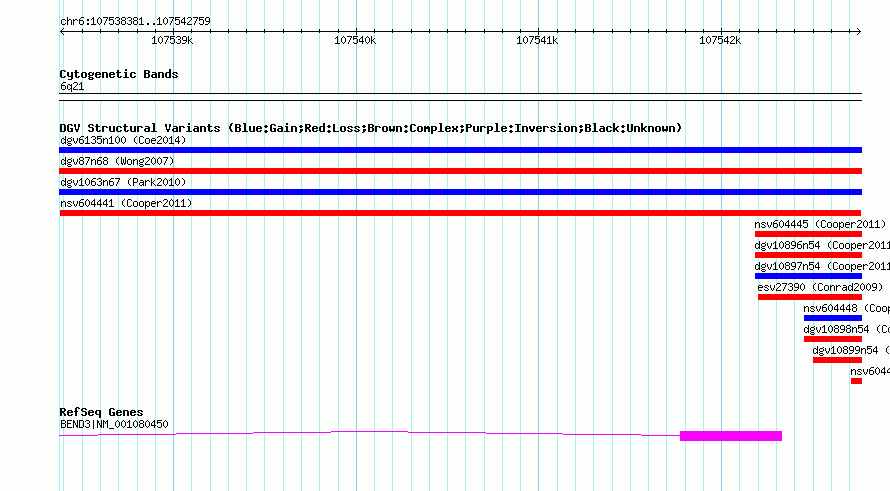Click the BEND3|NM_001080450 gene label
Screen dimensions: 890x491
[x=114, y=424]
